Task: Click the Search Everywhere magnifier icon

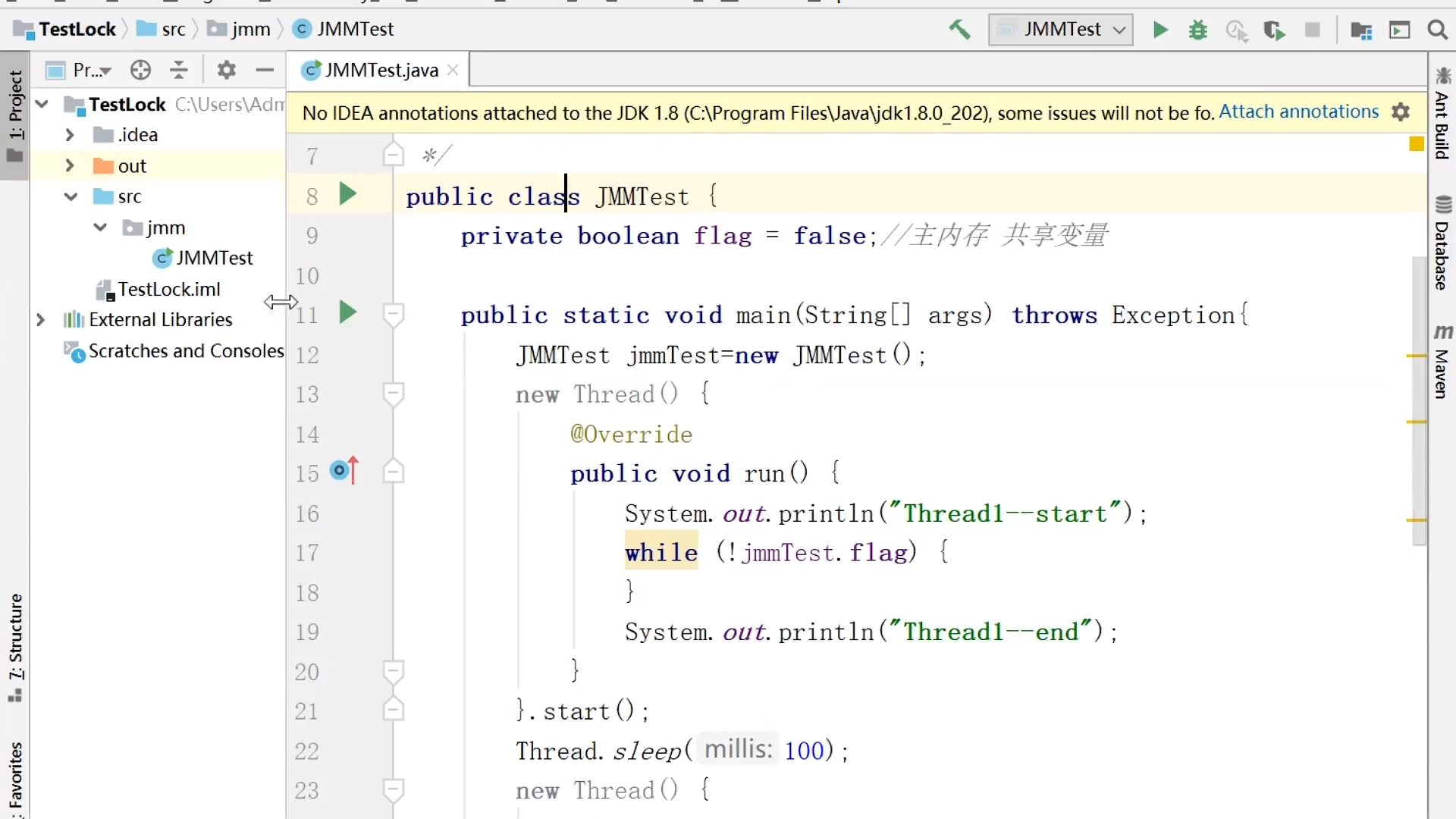Action: coord(1437,30)
